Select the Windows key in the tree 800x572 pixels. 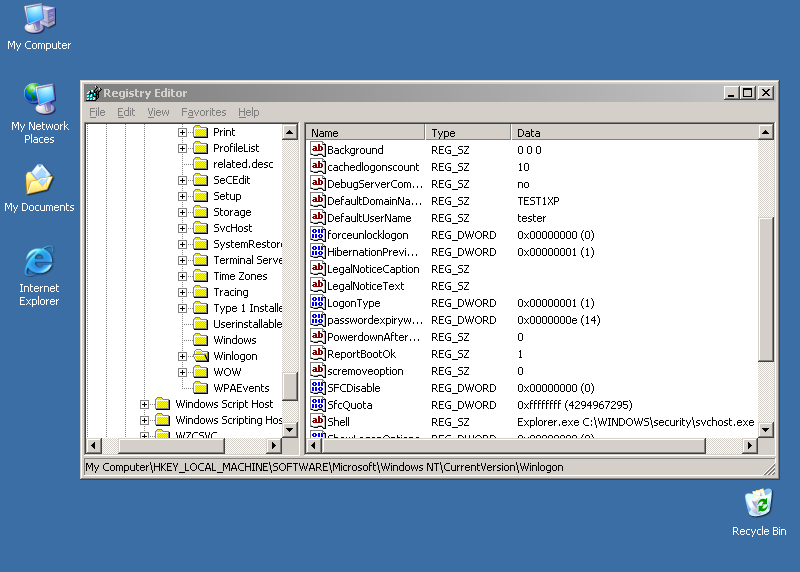click(235, 340)
